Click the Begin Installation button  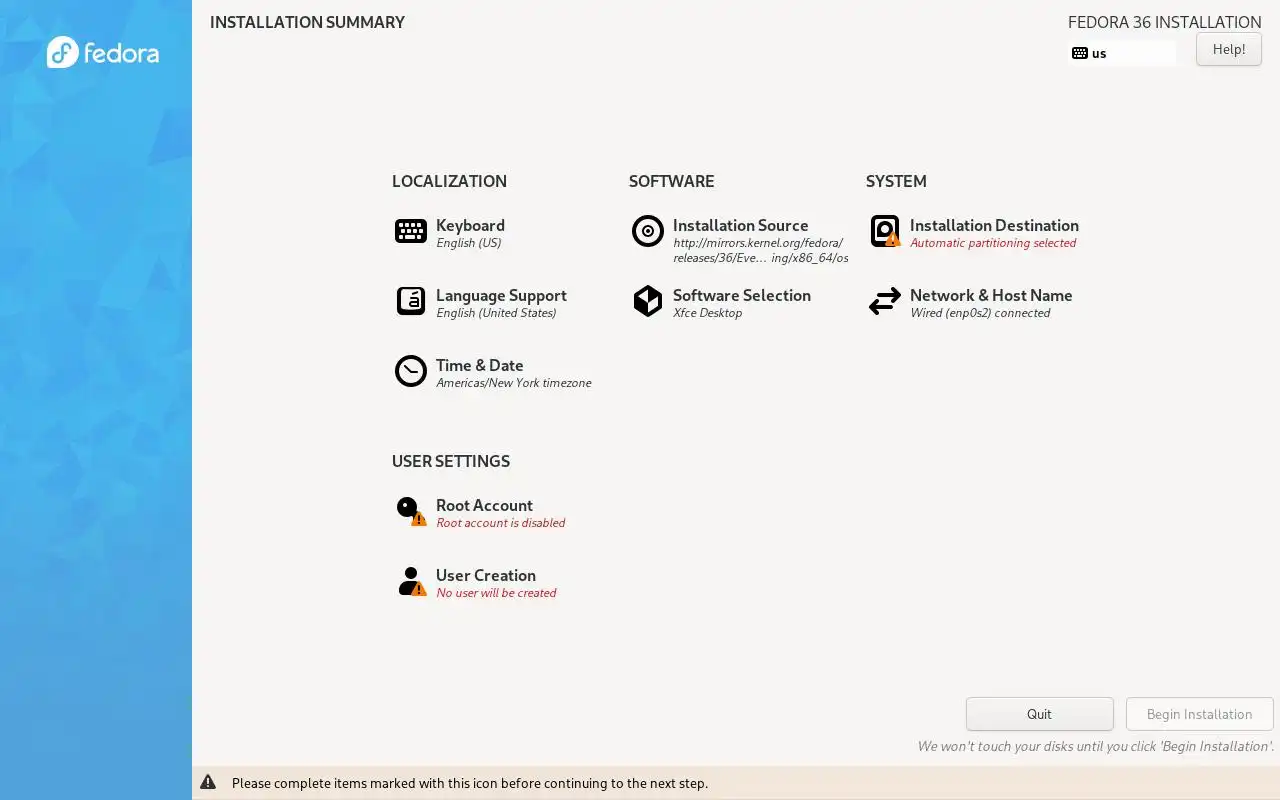click(x=1200, y=714)
